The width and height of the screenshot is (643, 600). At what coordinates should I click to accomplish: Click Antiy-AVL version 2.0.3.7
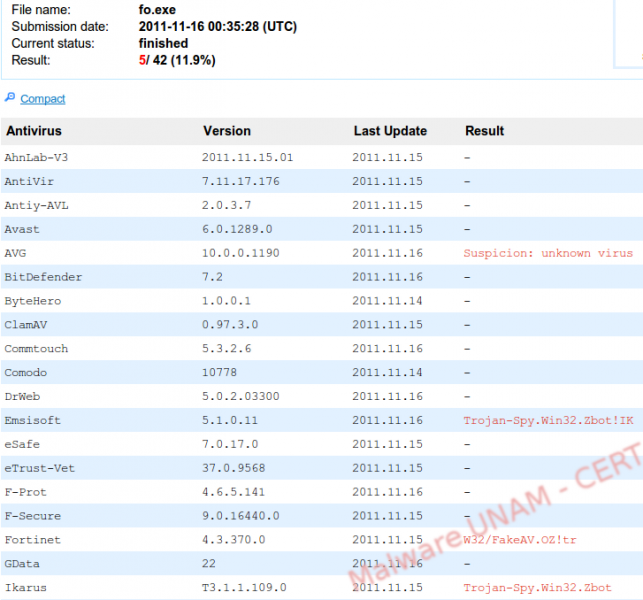(x=226, y=205)
